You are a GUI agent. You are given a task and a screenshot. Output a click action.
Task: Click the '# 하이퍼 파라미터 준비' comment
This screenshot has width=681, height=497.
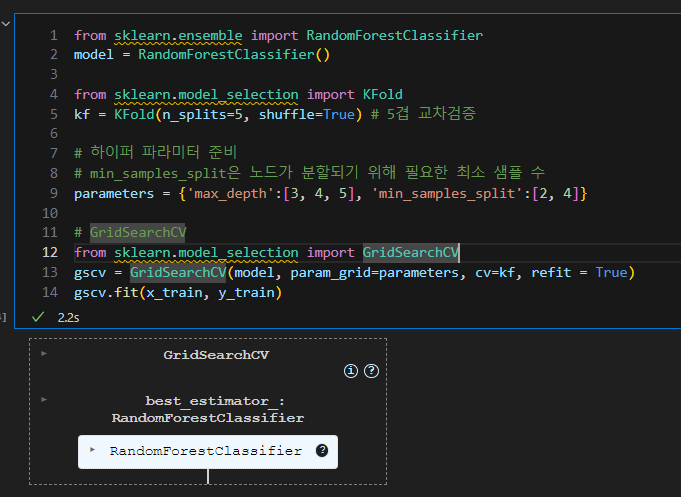[x=155, y=152]
